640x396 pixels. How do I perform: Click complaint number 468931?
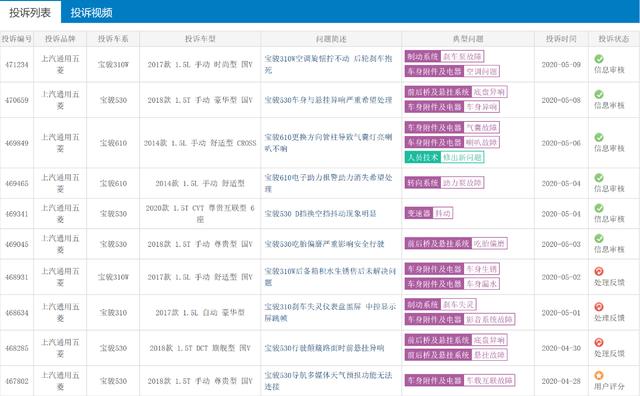tap(17, 277)
